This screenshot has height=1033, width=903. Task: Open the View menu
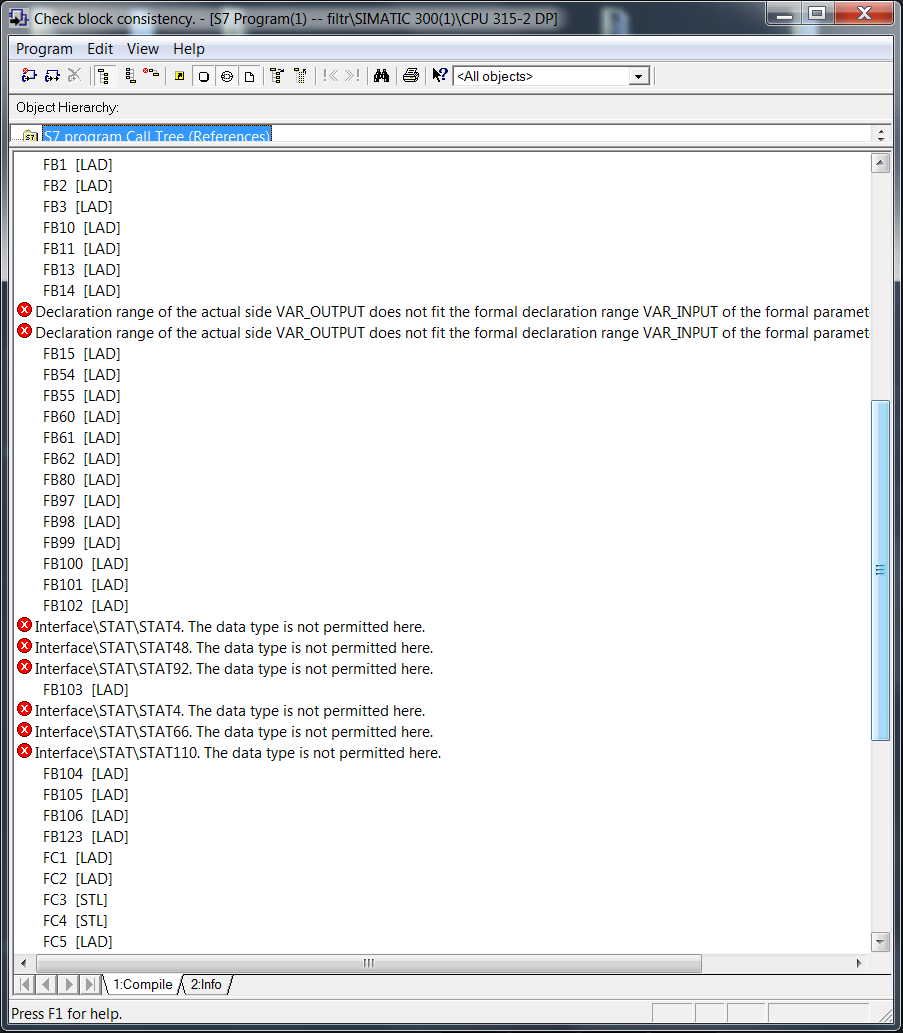click(143, 49)
